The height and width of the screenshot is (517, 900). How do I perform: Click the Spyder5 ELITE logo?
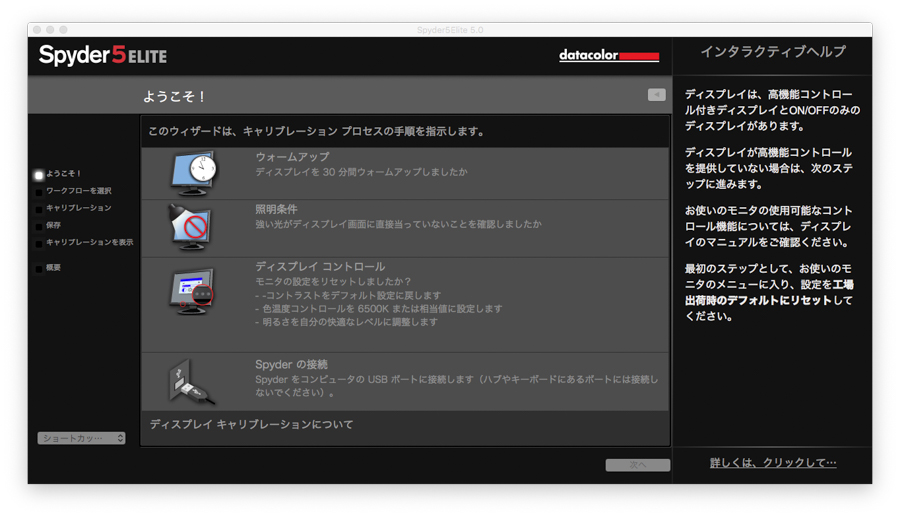(103, 56)
